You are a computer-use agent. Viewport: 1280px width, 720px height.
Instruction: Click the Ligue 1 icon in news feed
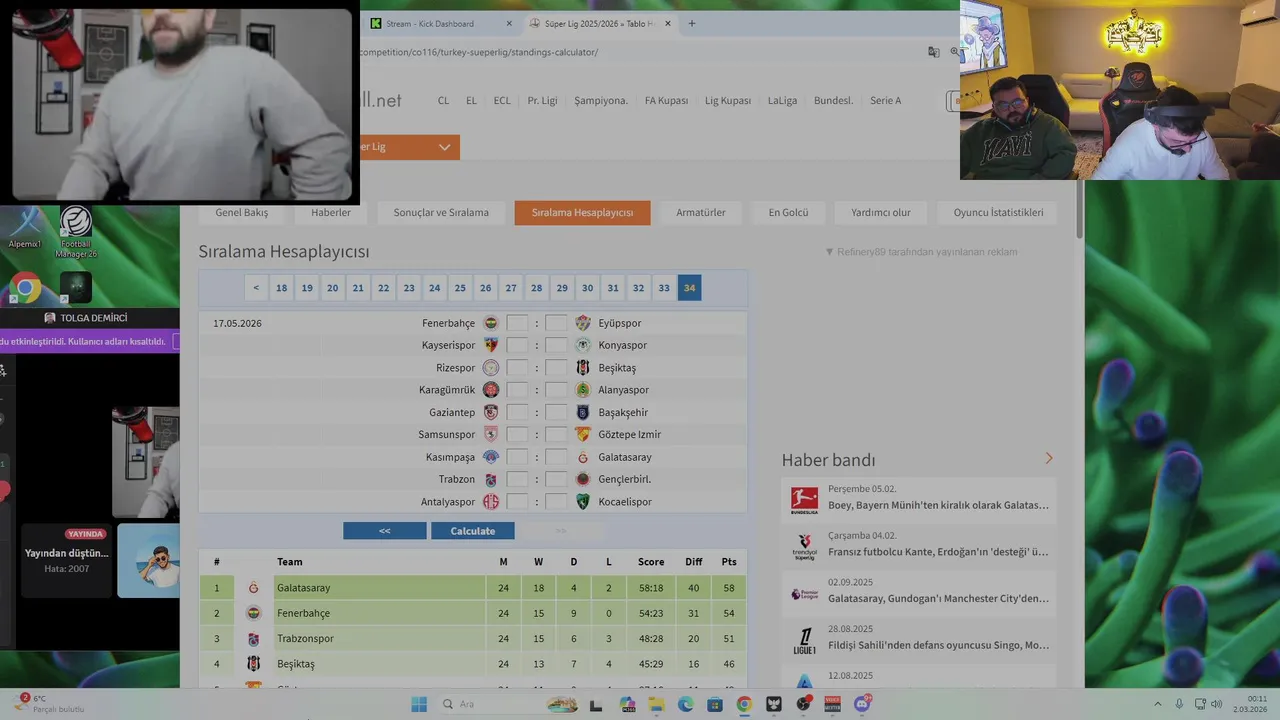point(804,640)
